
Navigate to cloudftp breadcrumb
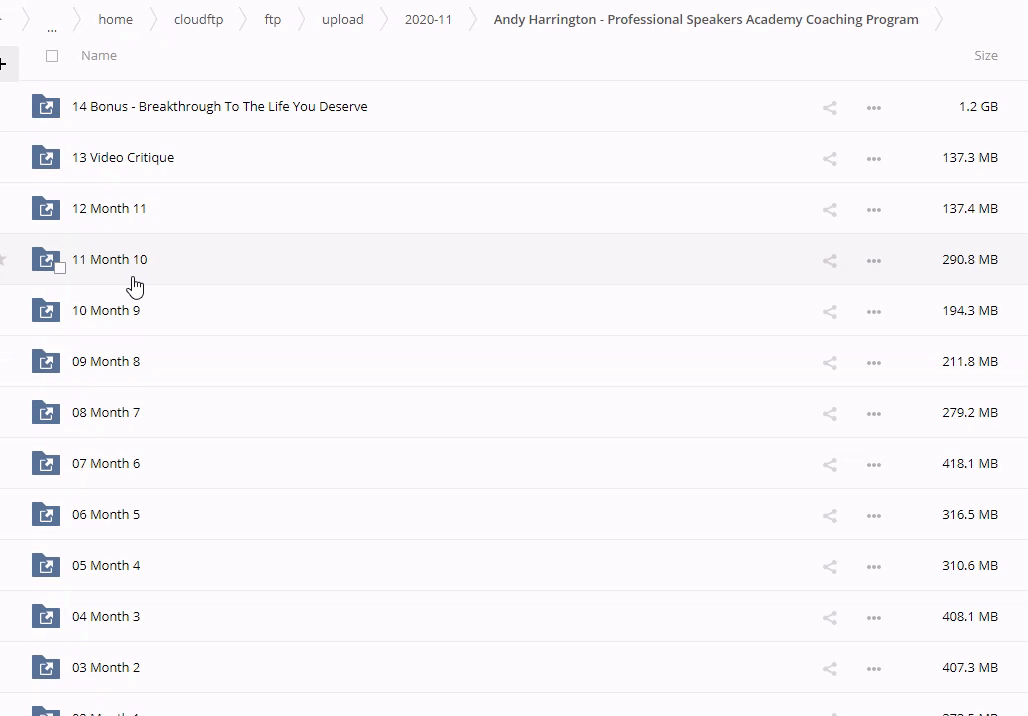(x=198, y=19)
